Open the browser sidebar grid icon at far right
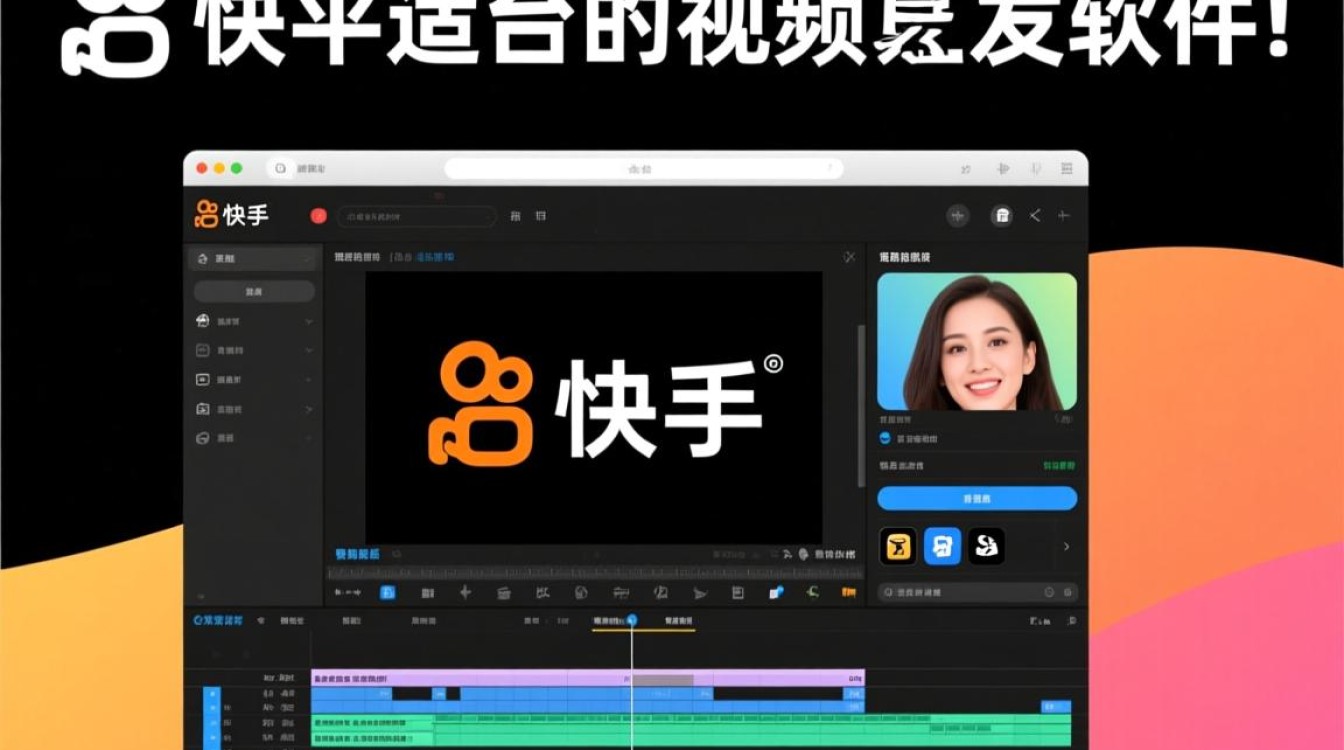 point(1067,169)
